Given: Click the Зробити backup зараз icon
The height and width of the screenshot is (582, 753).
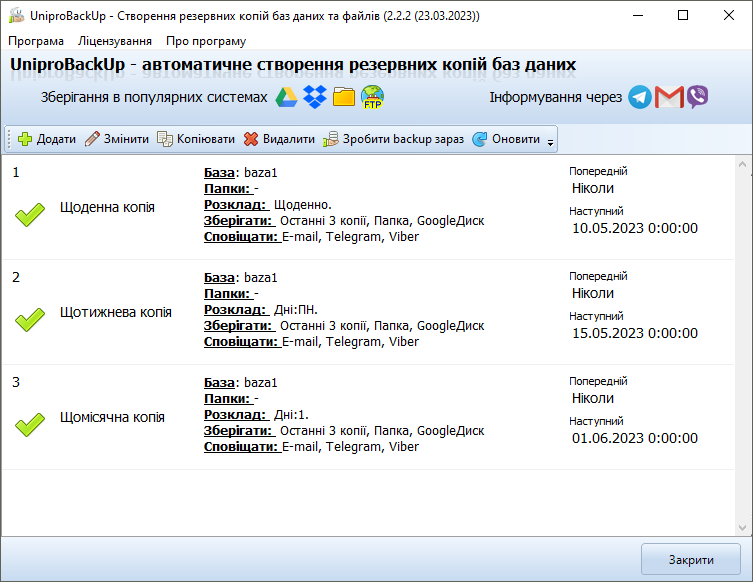Looking at the screenshot, I should [x=330, y=139].
